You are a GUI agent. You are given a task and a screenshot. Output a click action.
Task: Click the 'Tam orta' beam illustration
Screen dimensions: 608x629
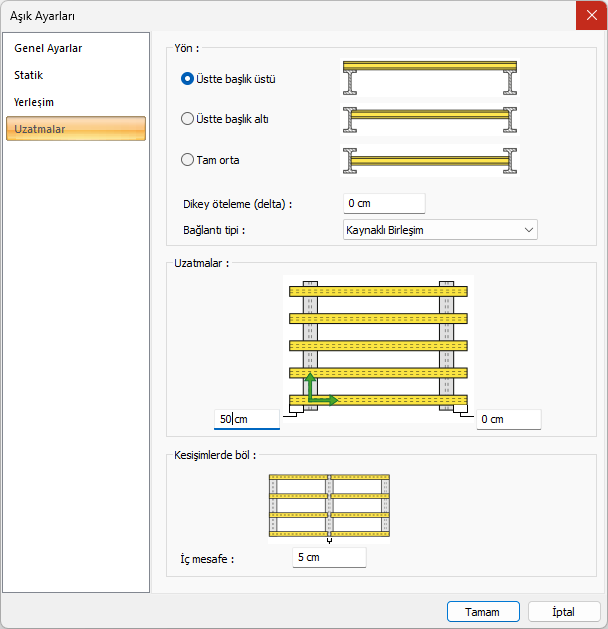click(x=430, y=159)
